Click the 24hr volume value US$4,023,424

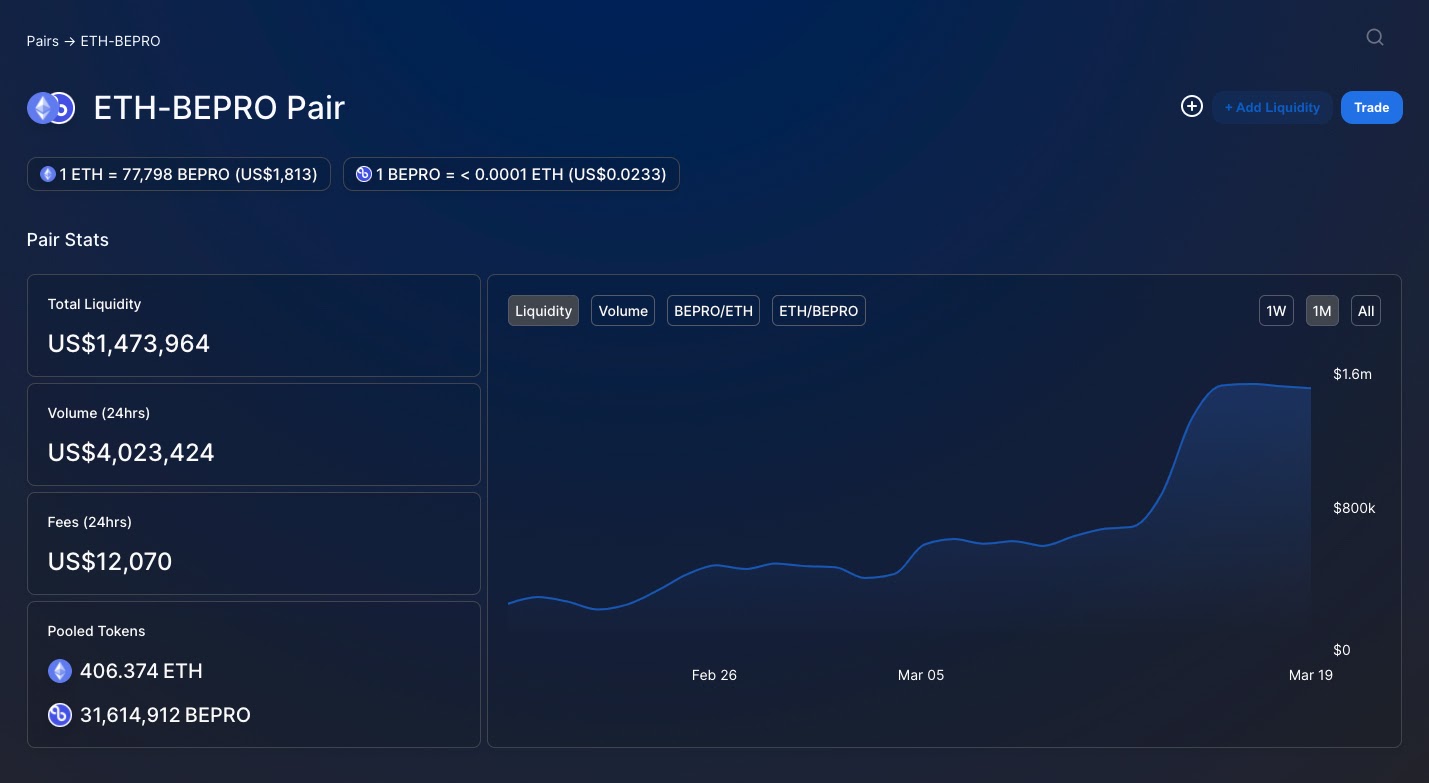pos(131,453)
